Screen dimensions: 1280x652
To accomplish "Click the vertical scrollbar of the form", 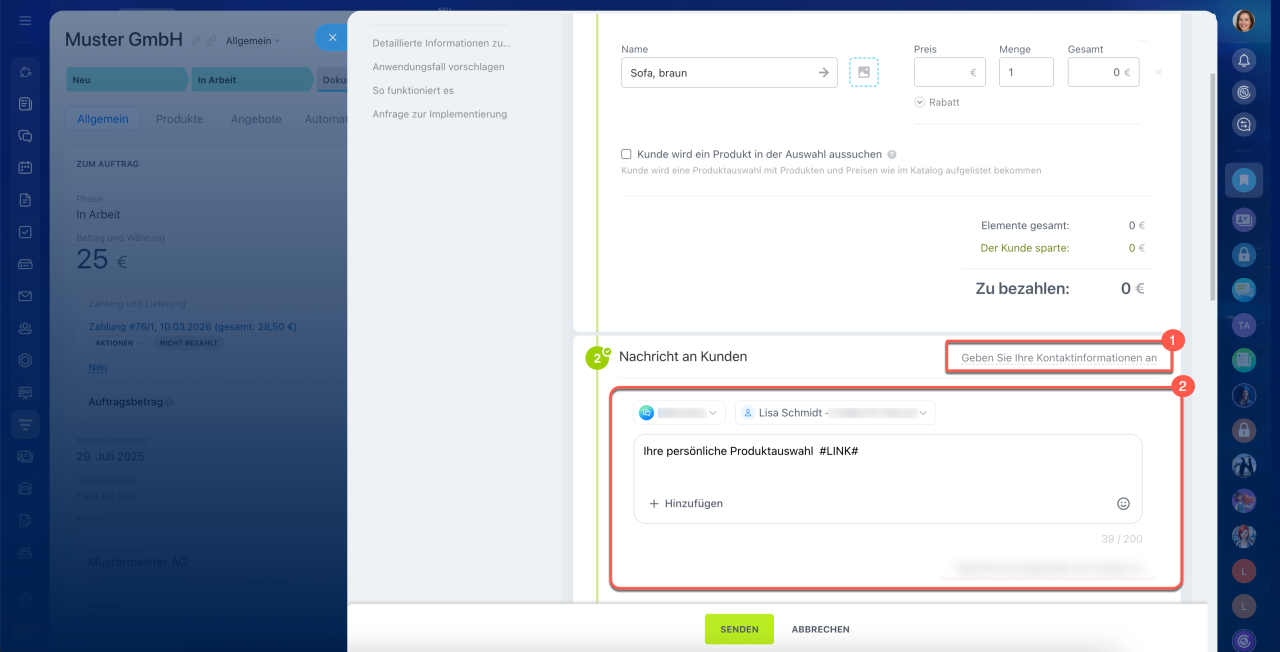I will (x=1212, y=187).
